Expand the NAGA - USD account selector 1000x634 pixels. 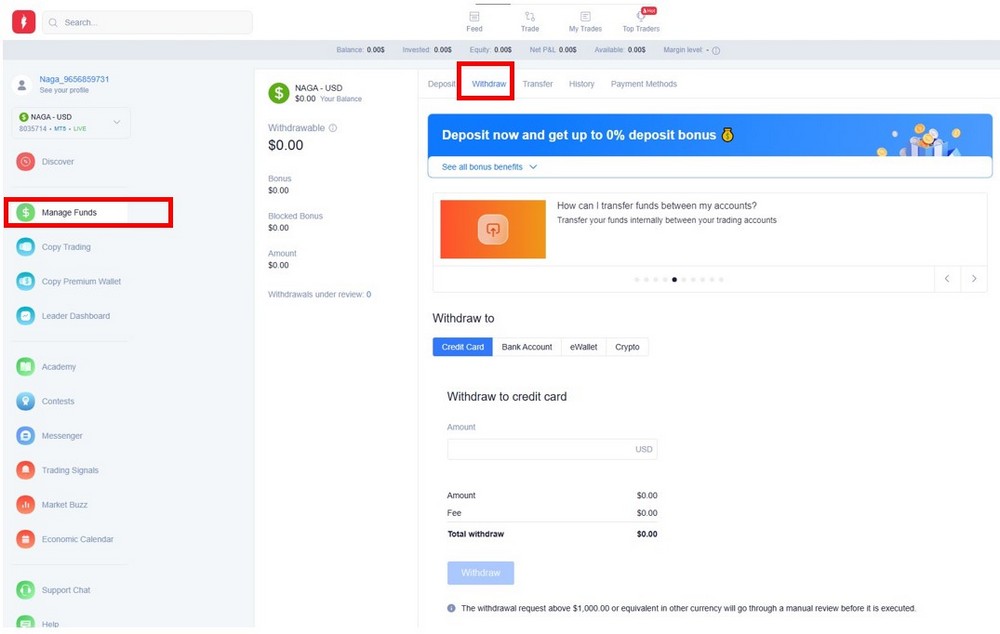[71, 122]
